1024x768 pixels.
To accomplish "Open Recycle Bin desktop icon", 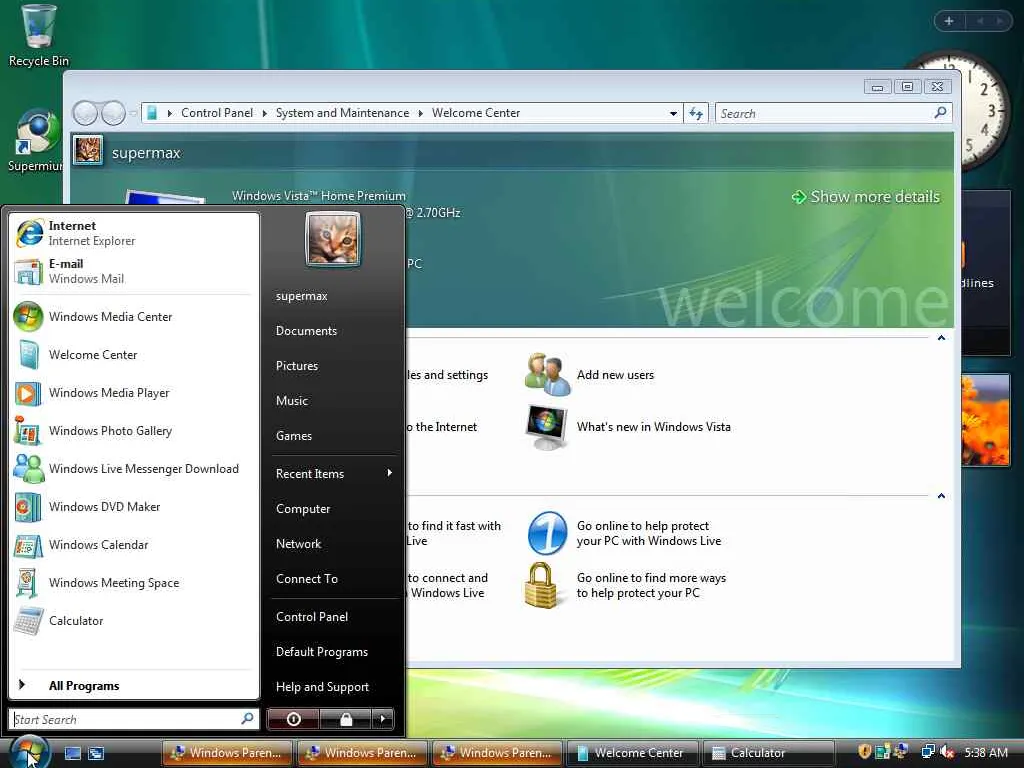I will coord(39,36).
